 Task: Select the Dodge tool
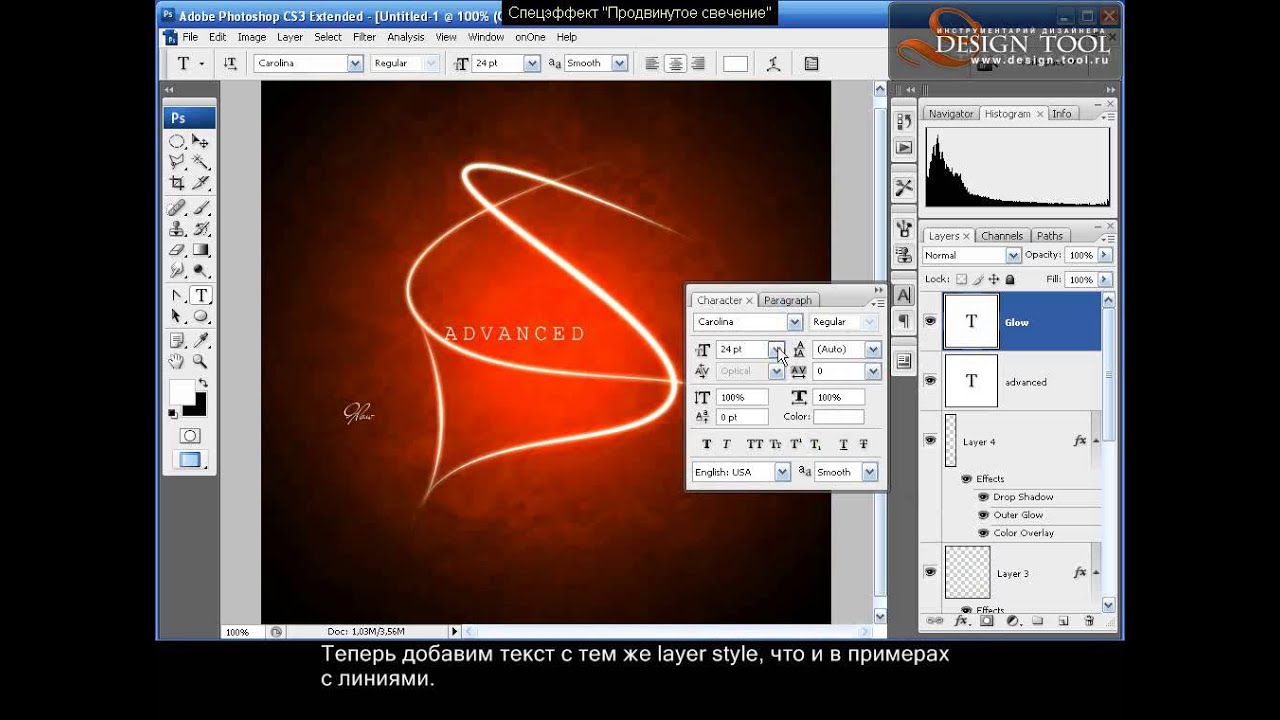point(201,269)
